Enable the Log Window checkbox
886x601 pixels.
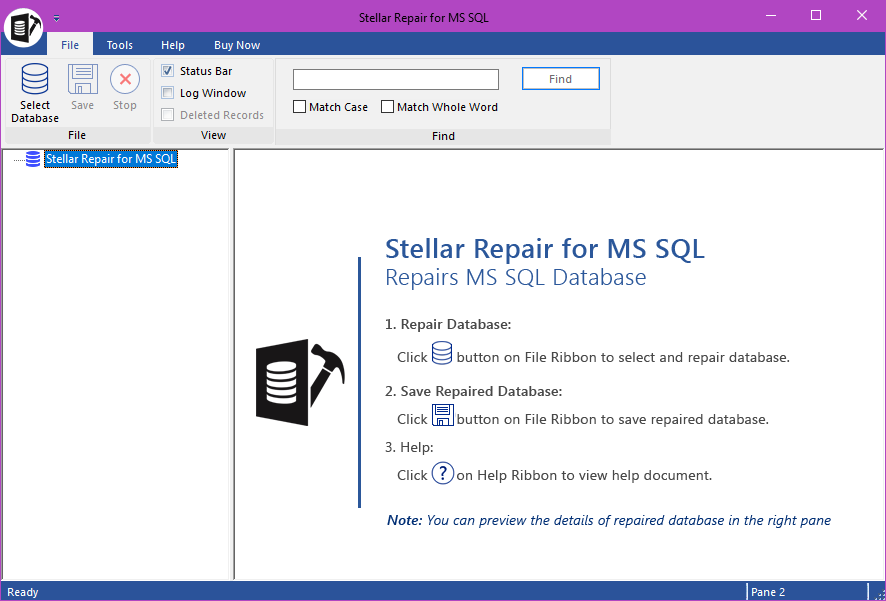coord(167,92)
